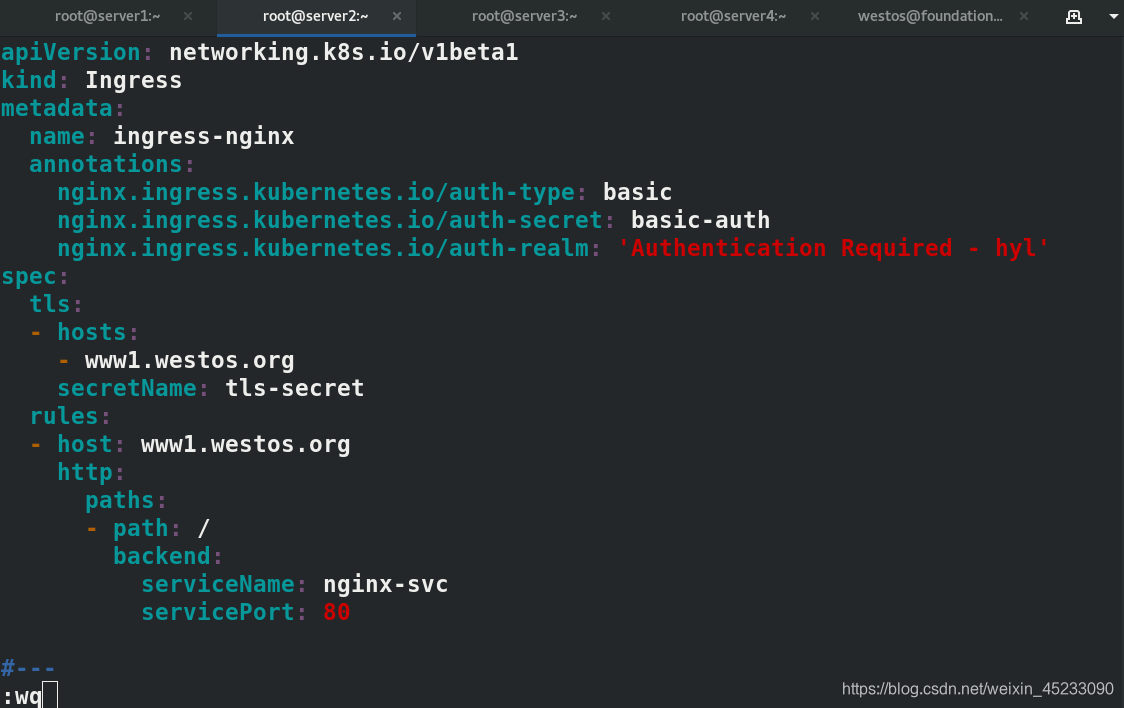Close the root@server3 tab
1124x708 pixels.
tap(606, 16)
